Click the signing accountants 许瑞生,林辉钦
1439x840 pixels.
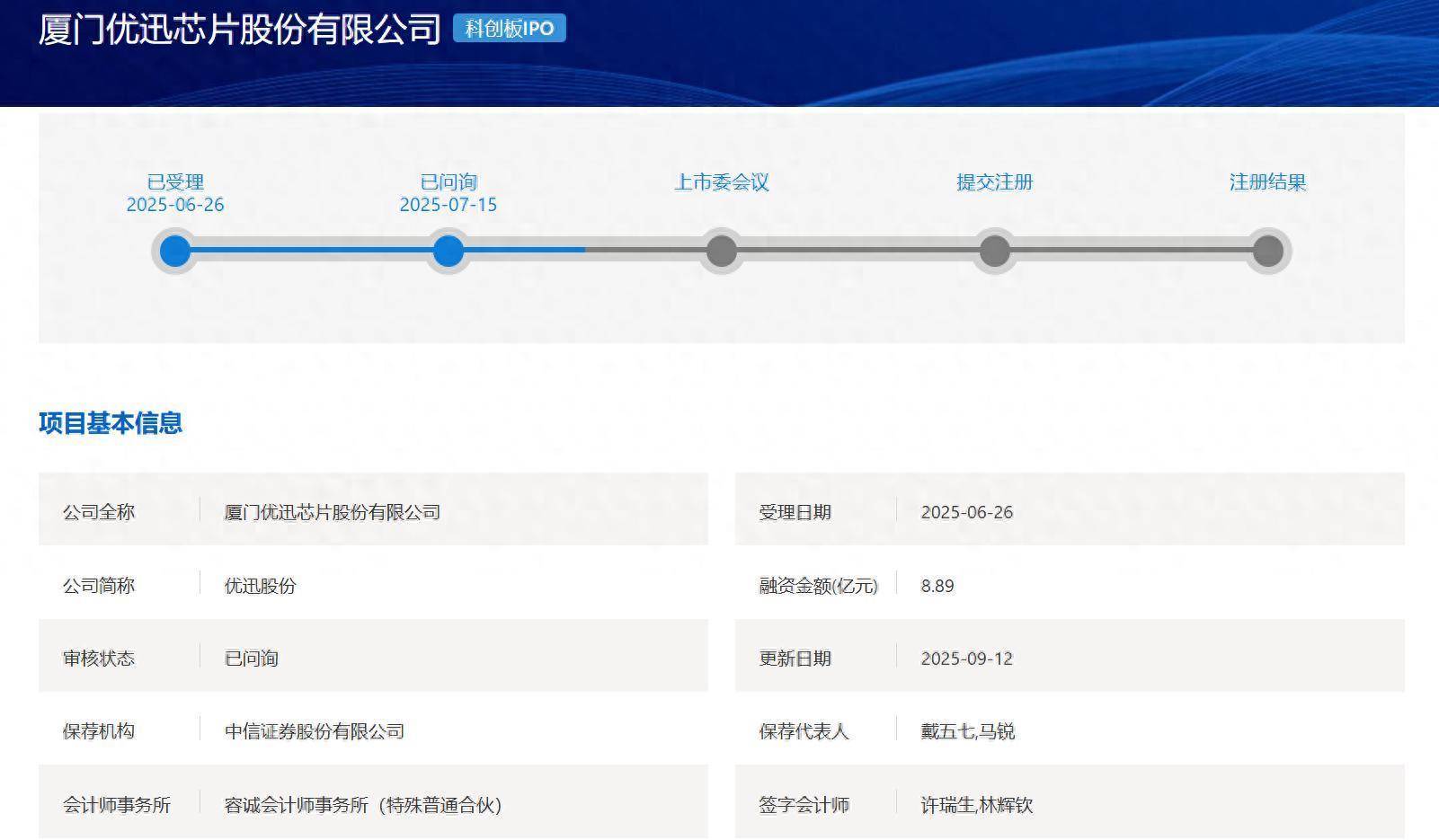click(x=976, y=805)
